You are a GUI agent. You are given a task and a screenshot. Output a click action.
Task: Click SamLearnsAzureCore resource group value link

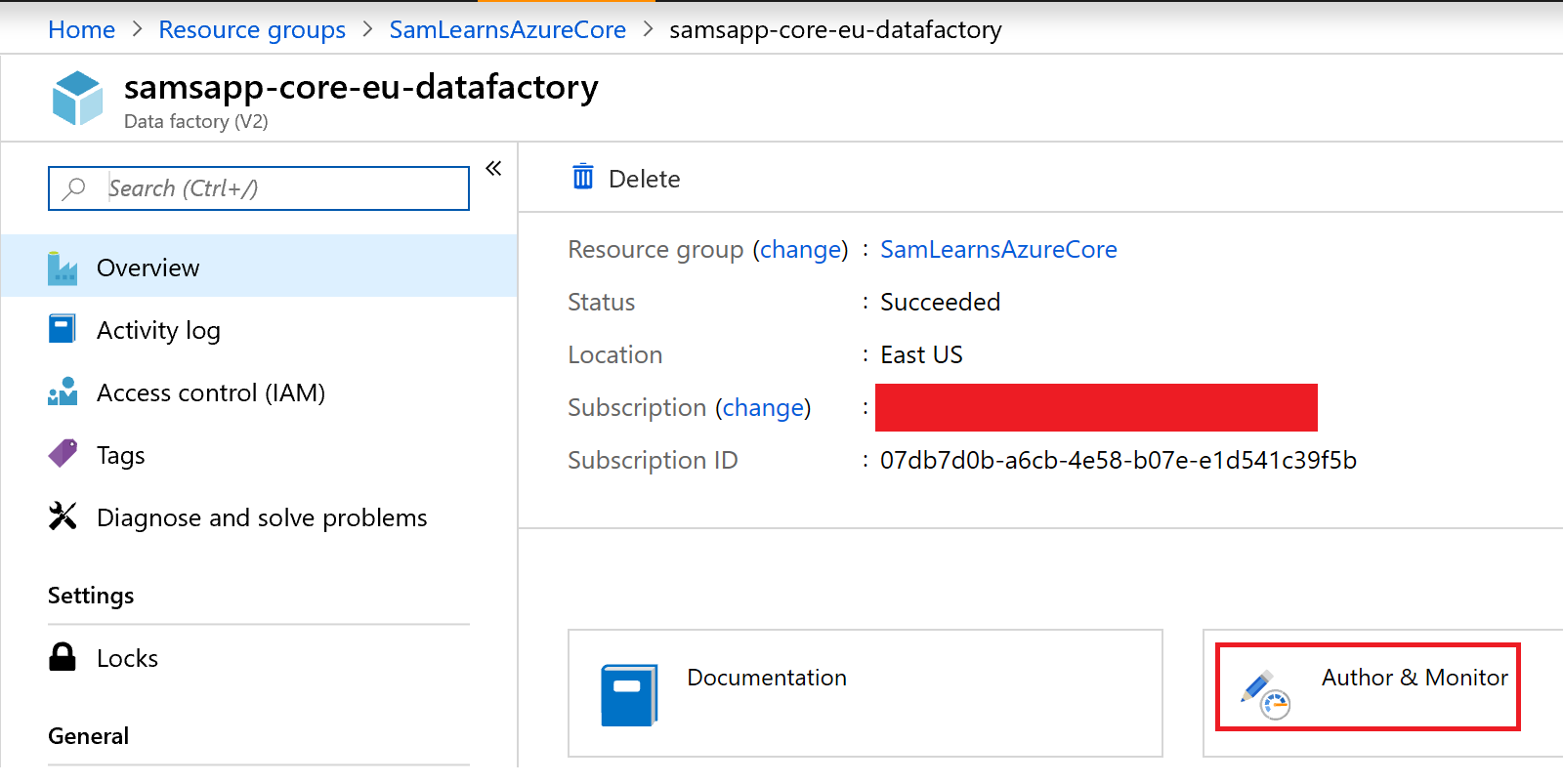pos(998,249)
